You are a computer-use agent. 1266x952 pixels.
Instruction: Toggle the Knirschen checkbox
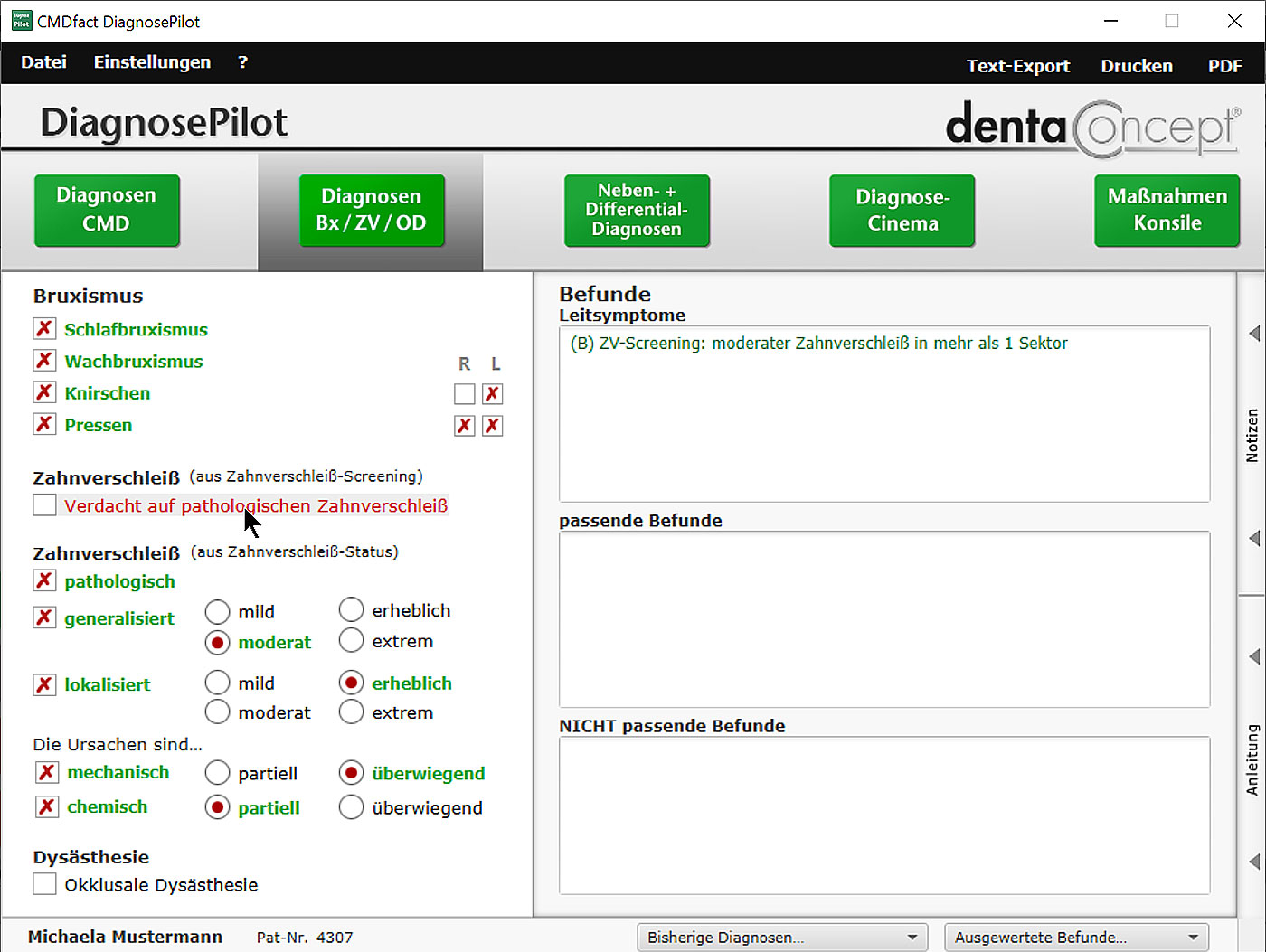(44, 392)
